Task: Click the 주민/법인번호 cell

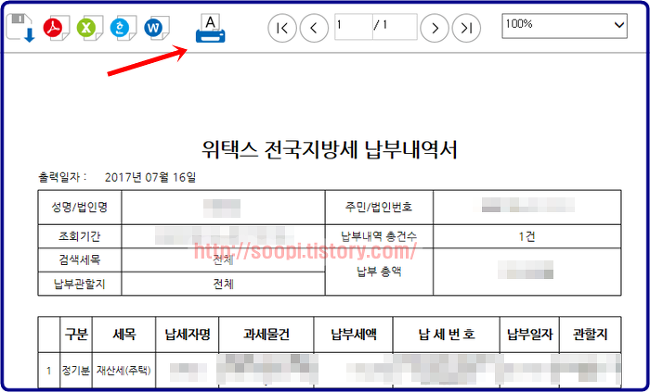Action: tap(379, 207)
